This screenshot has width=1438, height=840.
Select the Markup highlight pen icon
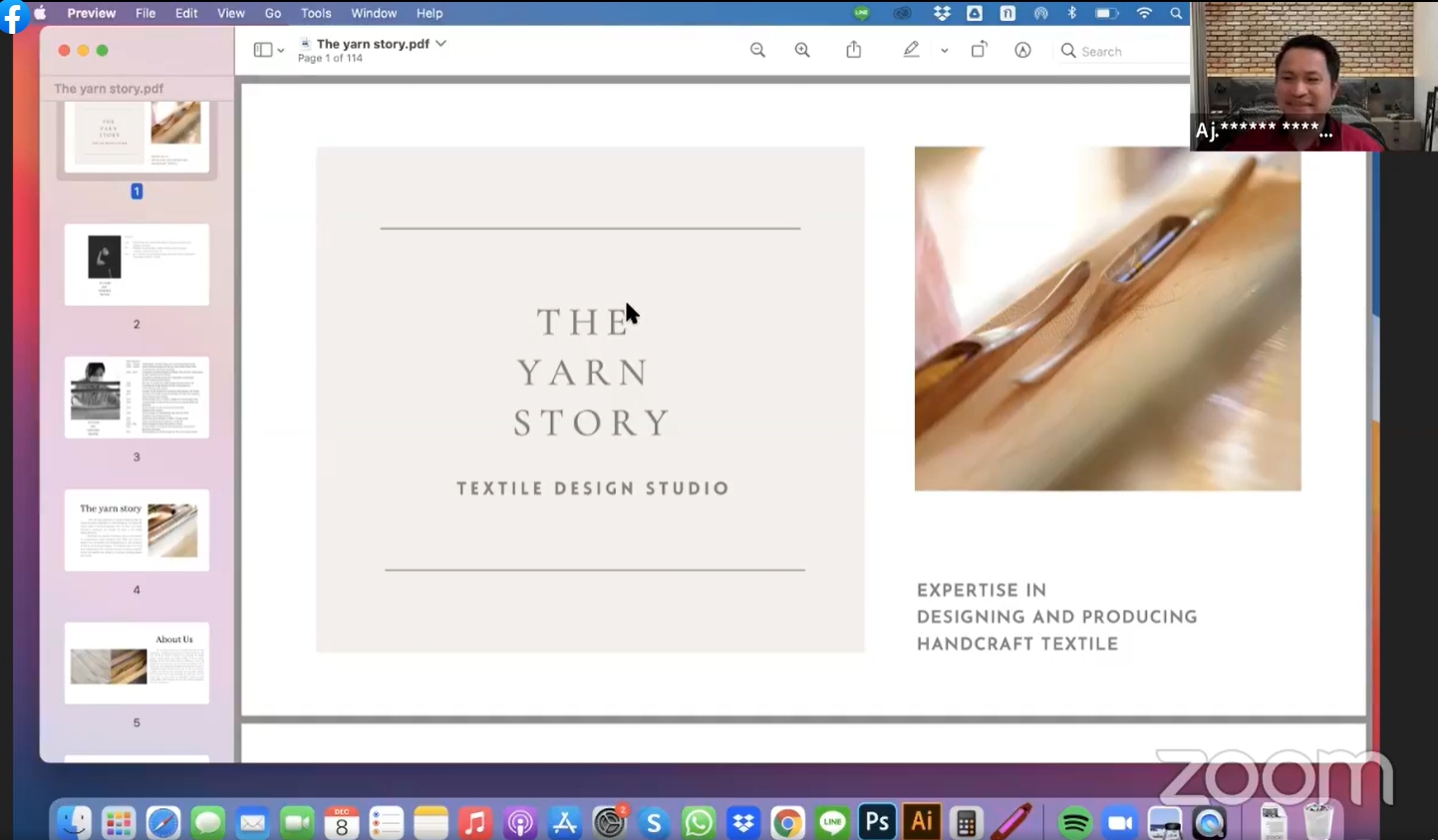tap(911, 50)
